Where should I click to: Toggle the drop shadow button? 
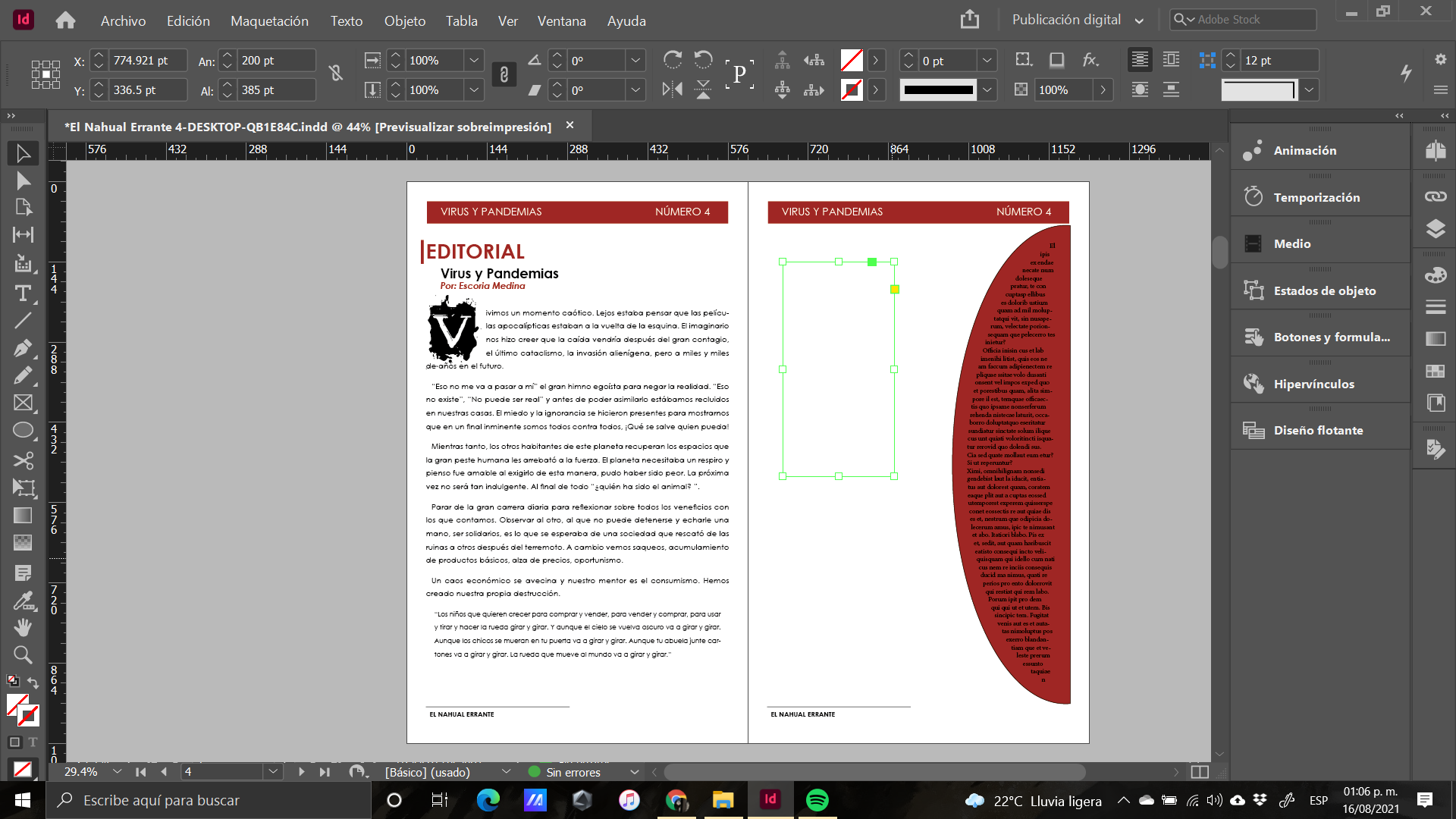point(1056,60)
